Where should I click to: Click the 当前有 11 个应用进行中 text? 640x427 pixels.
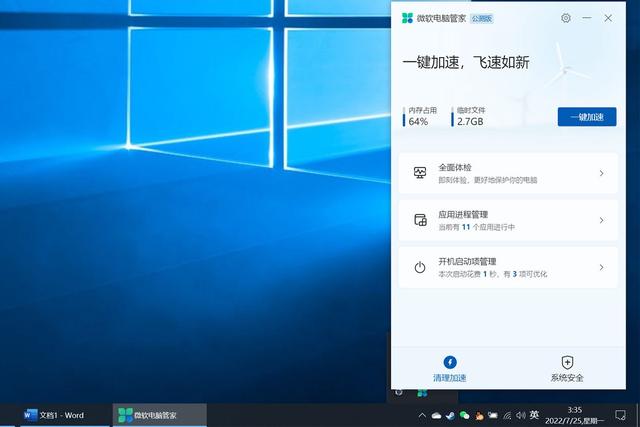(x=476, y=227)
